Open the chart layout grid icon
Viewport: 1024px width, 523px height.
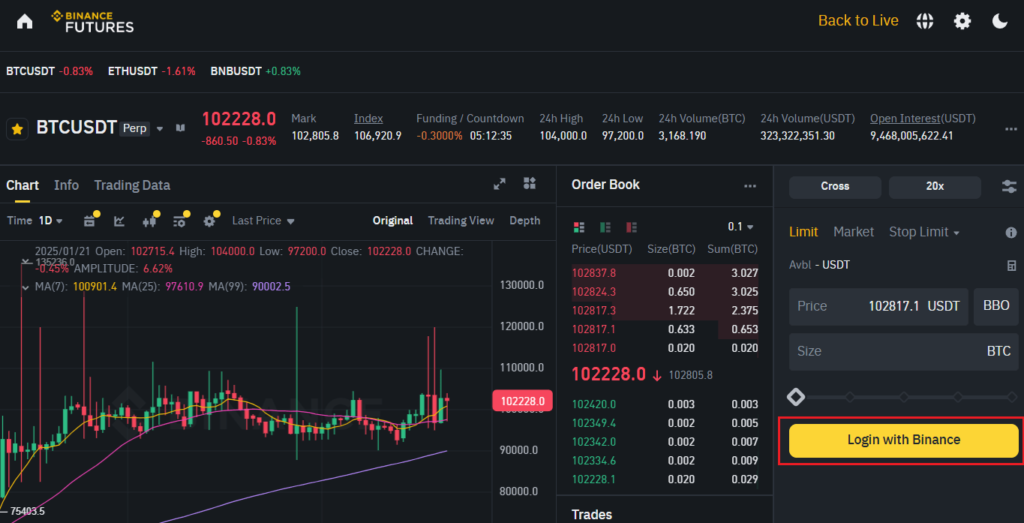click(x=530, y=183)
